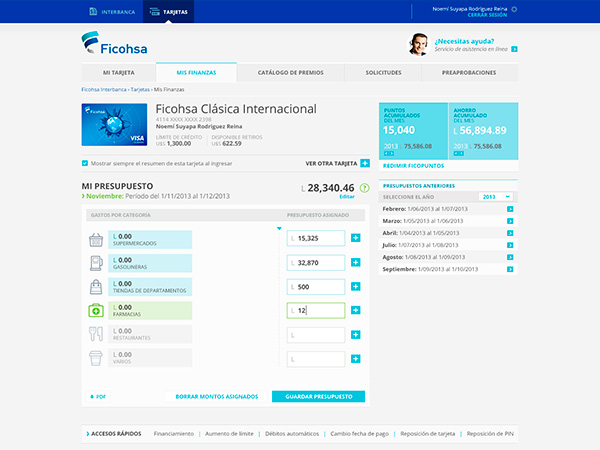
Task: Click the Farmacias green expense bar
Action: tap(150, 310)
